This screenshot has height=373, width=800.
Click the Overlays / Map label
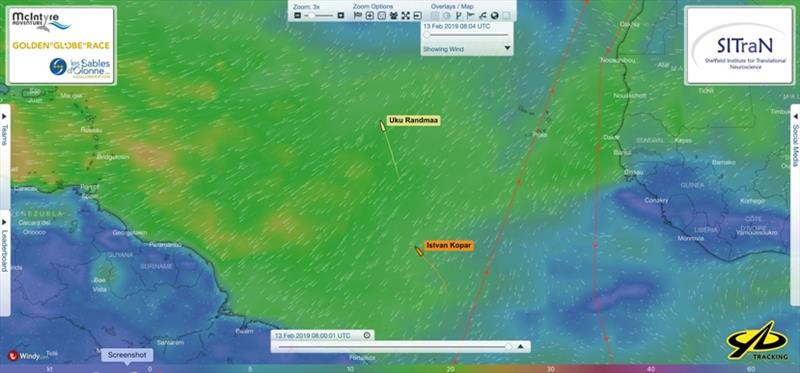tap(452, 7)
